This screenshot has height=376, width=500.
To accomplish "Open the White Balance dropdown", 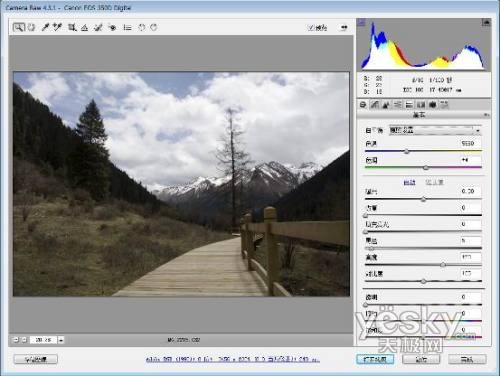I will point(435,130).
